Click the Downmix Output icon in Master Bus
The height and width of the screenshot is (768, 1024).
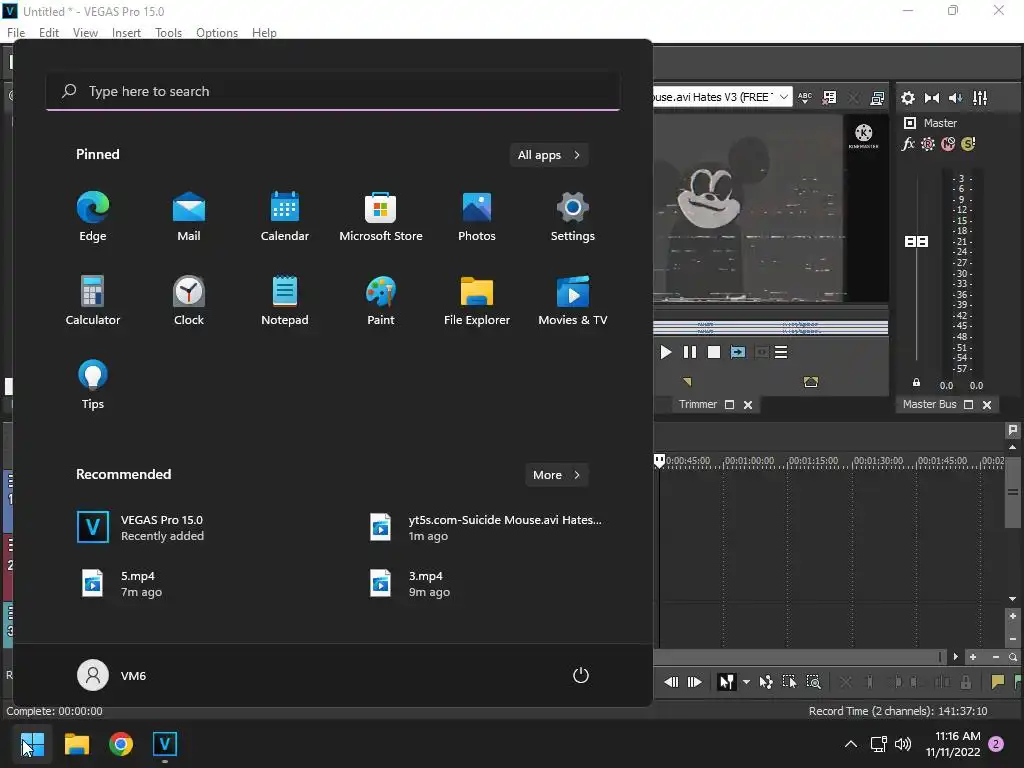pyautogui.click(x=932, y=98)
